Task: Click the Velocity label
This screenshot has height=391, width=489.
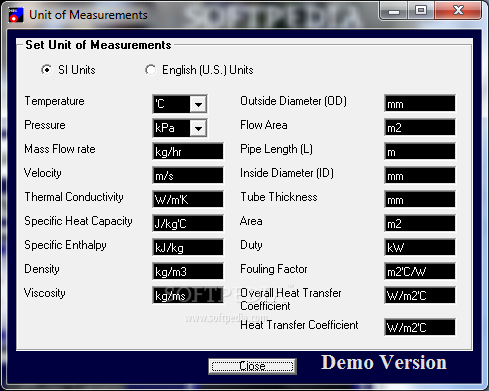Action: (x=43, y=173)
